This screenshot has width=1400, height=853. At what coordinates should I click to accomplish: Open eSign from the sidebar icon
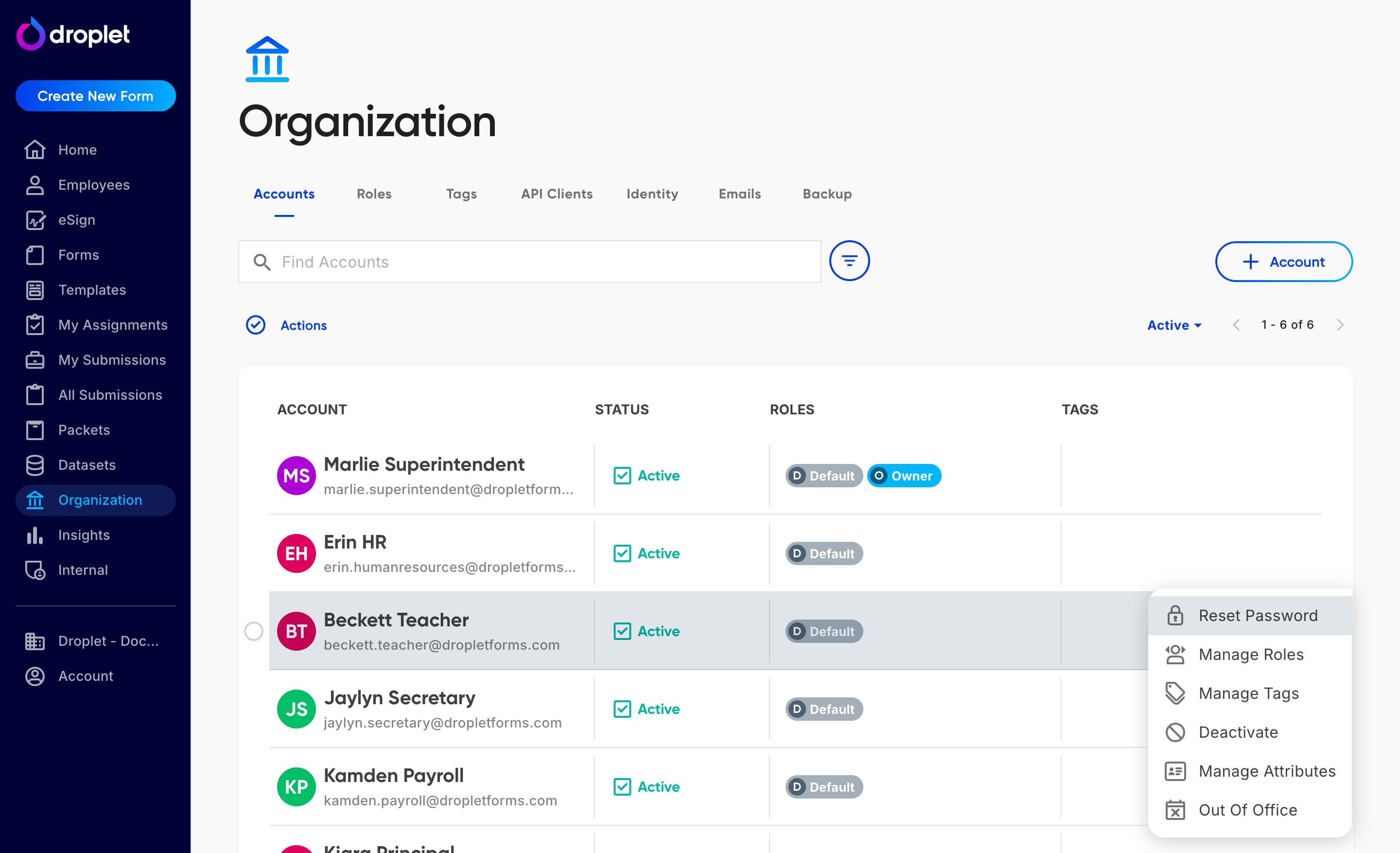click(x=35, y=220)
